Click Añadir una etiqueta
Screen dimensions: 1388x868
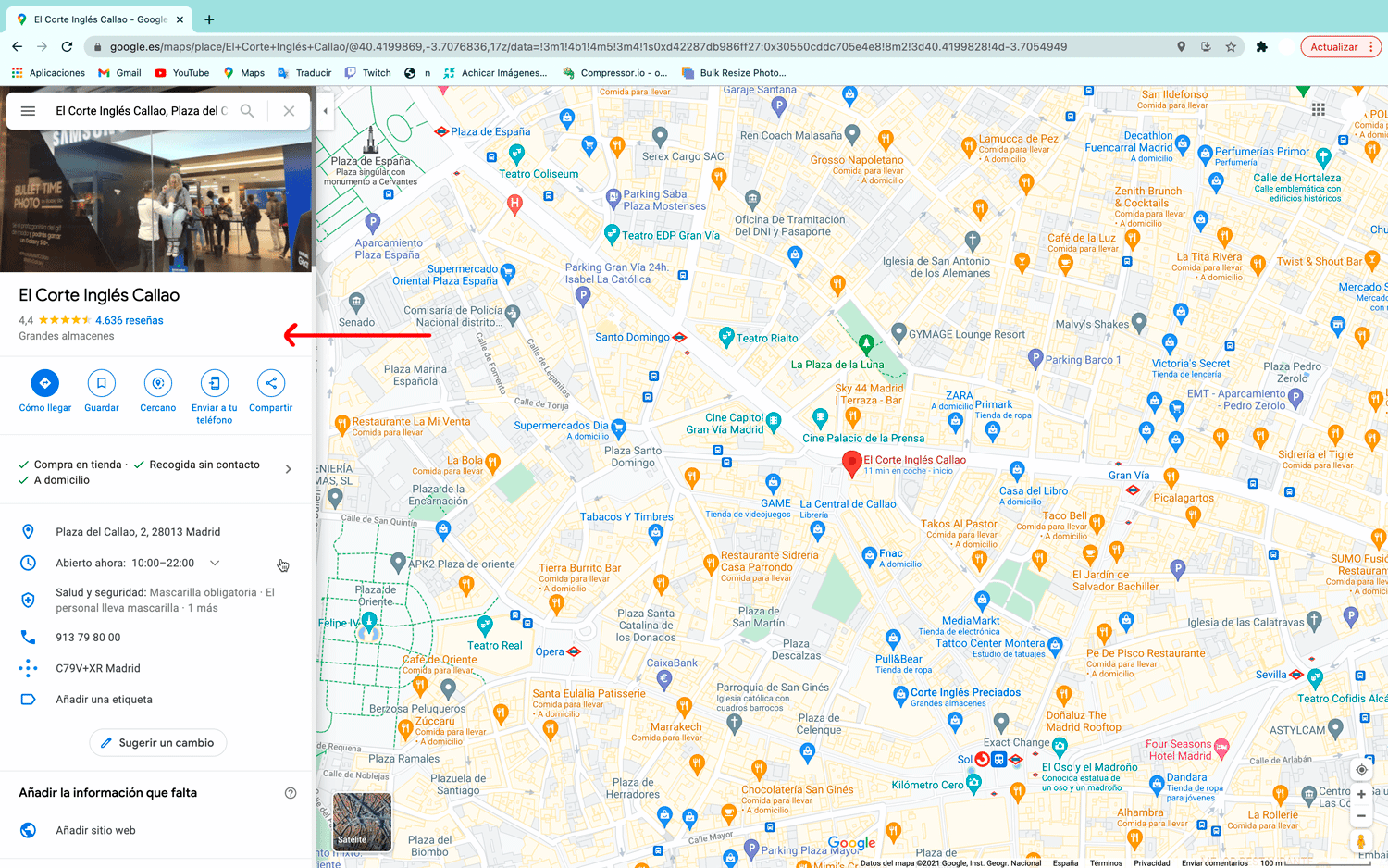(x=104, y=700)
